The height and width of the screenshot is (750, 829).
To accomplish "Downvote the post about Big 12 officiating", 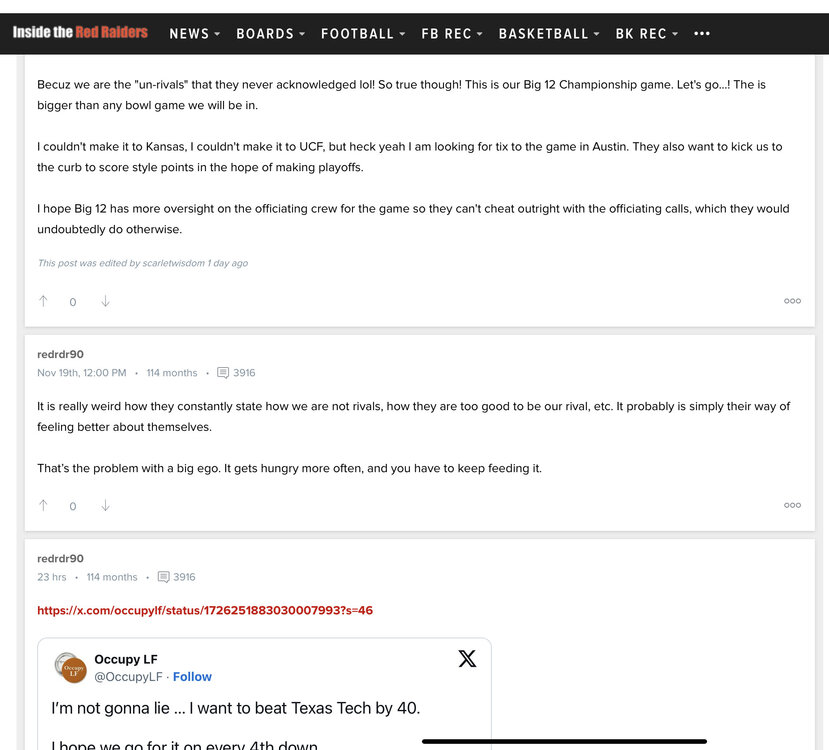I will [x=105, y=301].
